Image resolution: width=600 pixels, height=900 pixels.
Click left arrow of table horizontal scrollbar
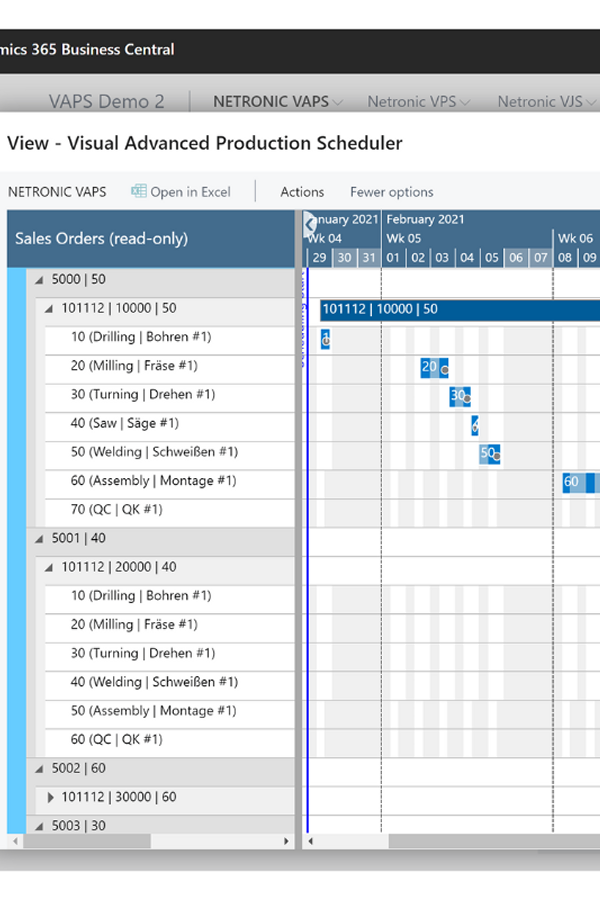pyautogui.click(x=14, y=841)
